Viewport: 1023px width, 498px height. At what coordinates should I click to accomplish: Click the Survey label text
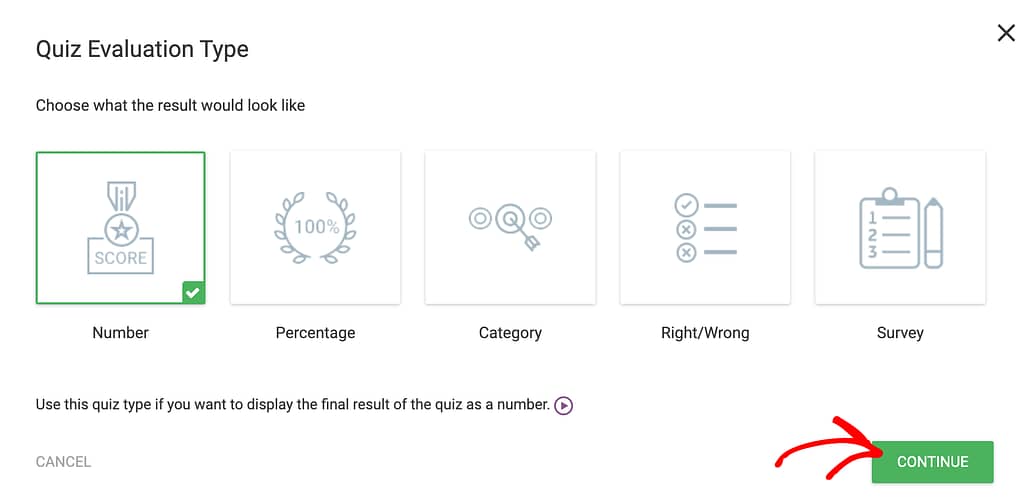click(x=900, y=333)
